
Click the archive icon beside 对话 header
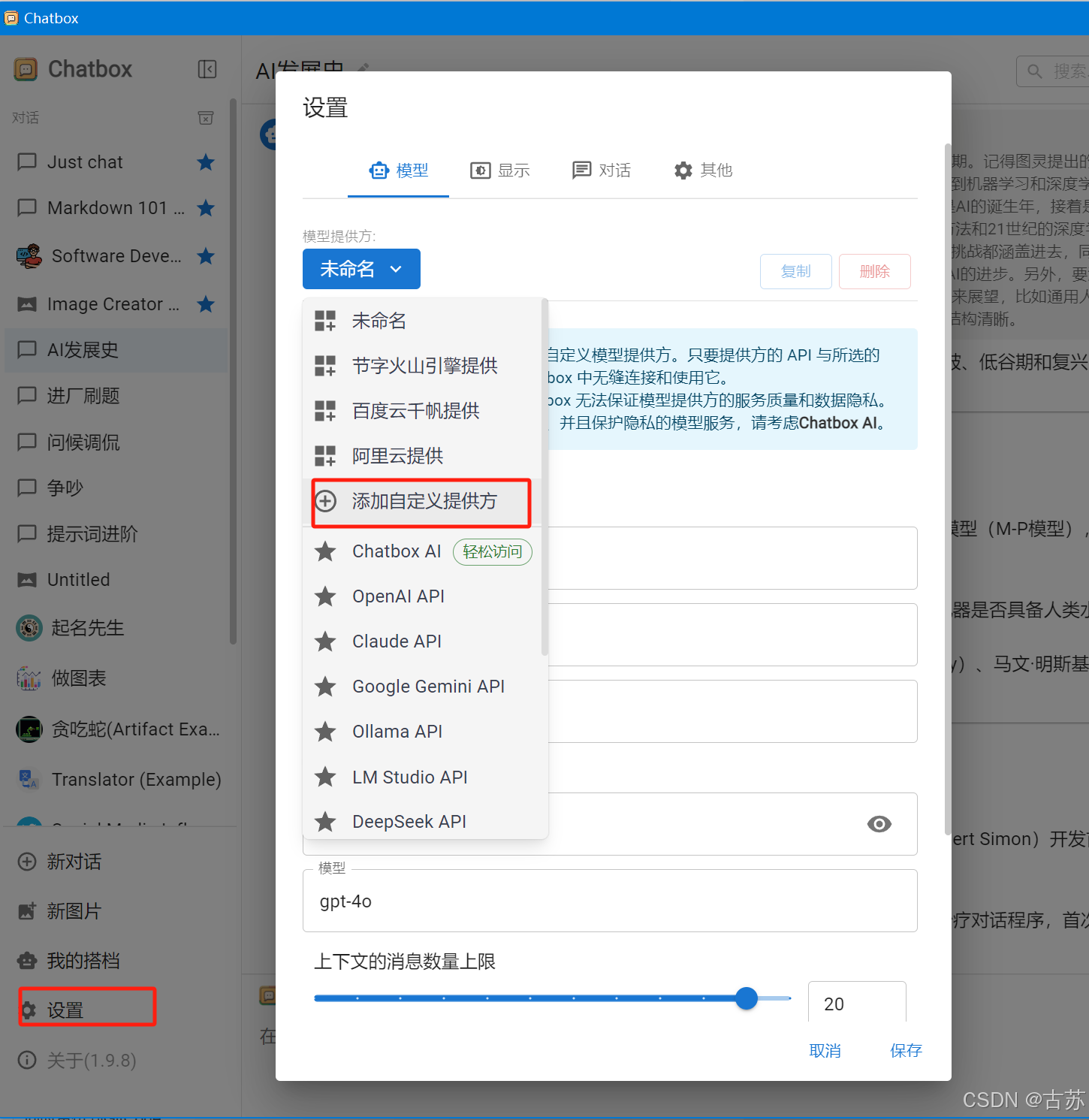point(206,118)
